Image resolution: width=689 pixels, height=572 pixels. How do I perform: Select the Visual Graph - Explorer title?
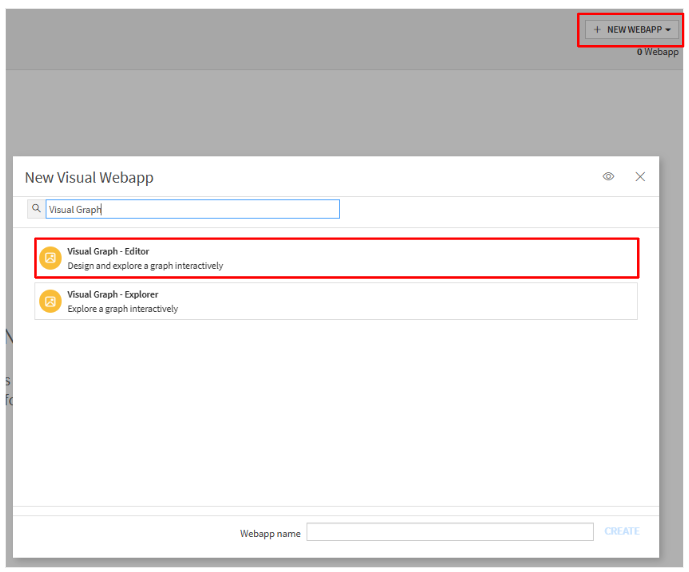(112, 295)
